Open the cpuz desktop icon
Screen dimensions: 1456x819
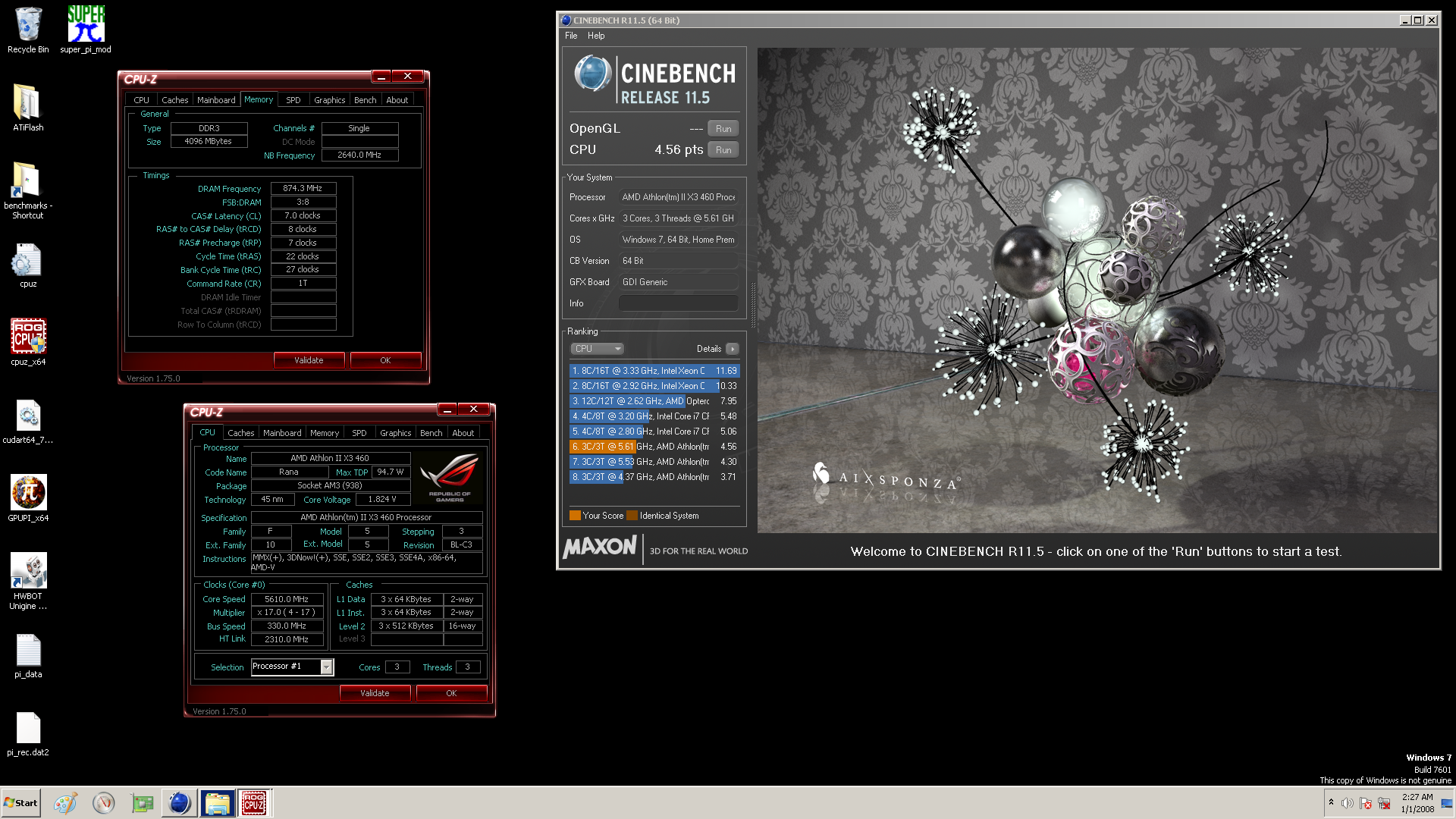(28, 265)
